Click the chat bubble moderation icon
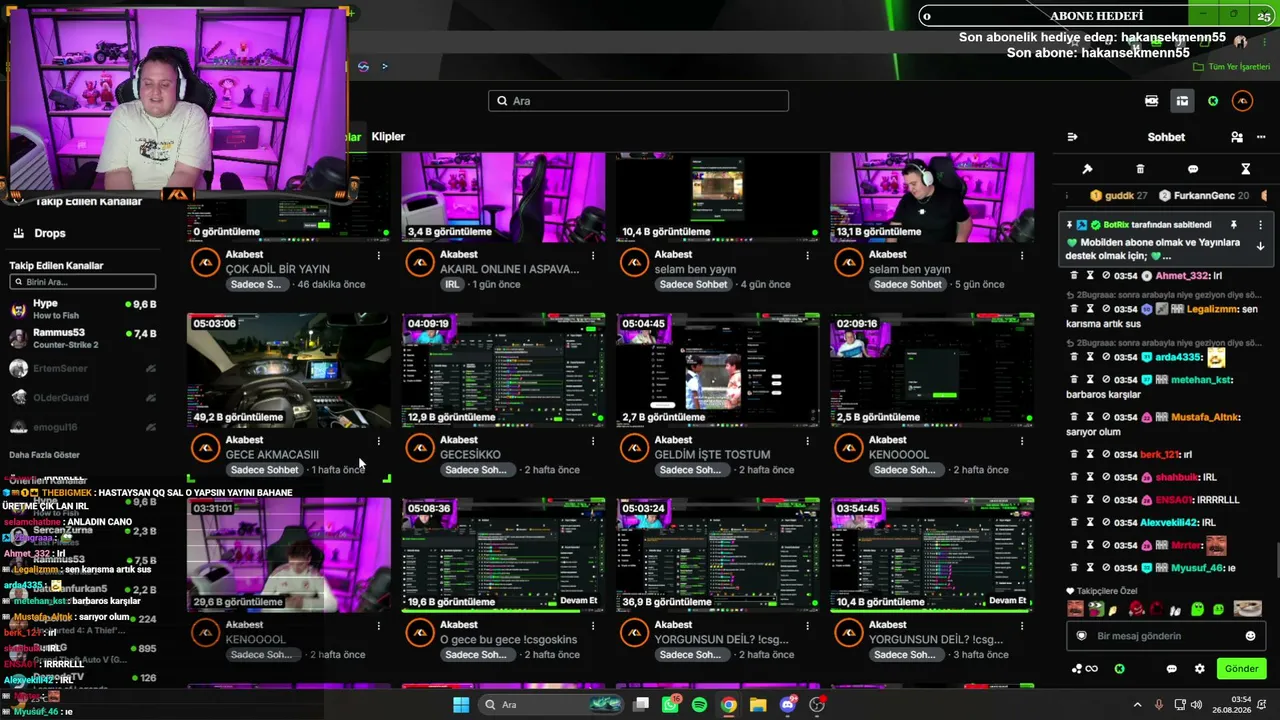1280x720 pixels. [x=1193, y=169]
